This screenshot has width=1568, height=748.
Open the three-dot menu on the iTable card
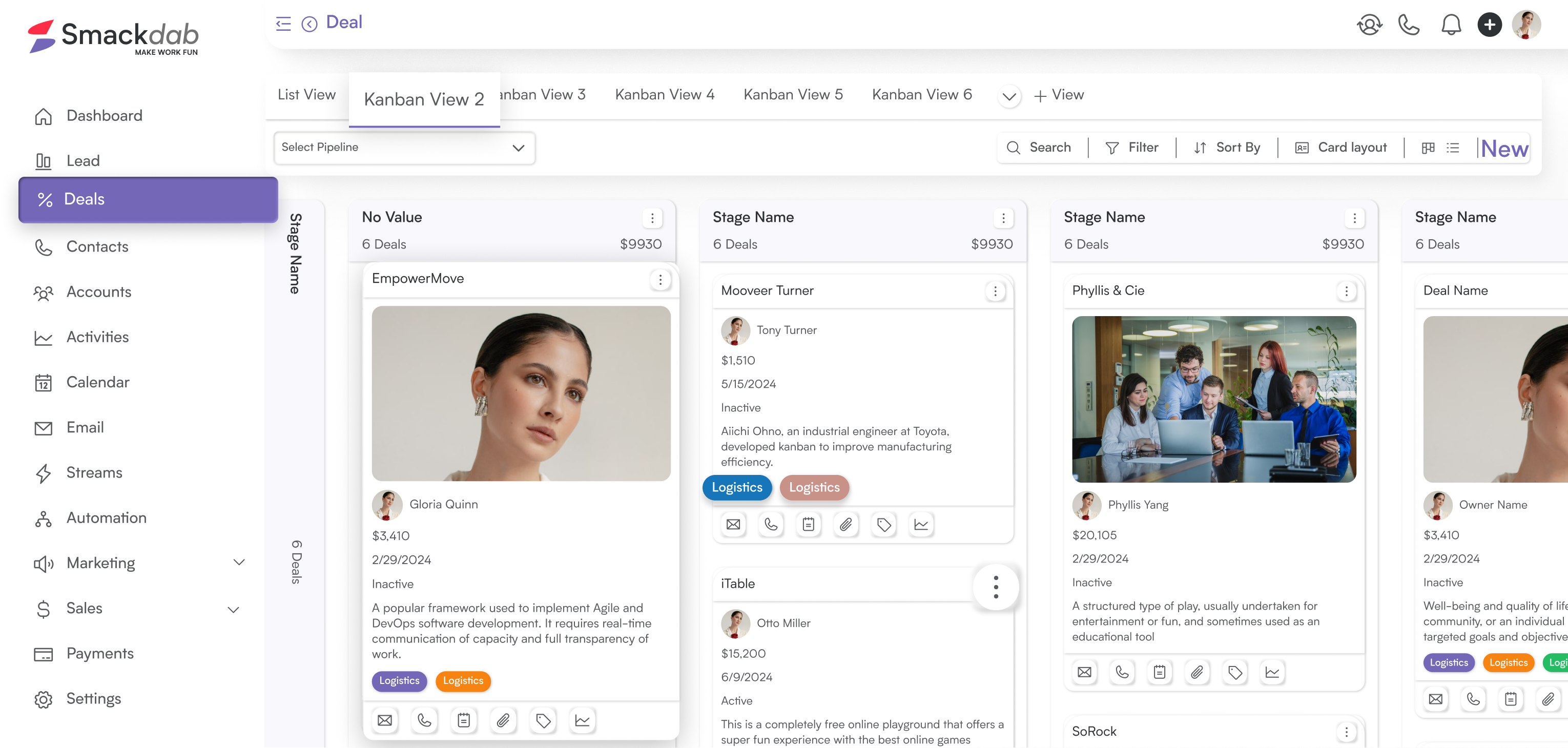tap(996, 586)
